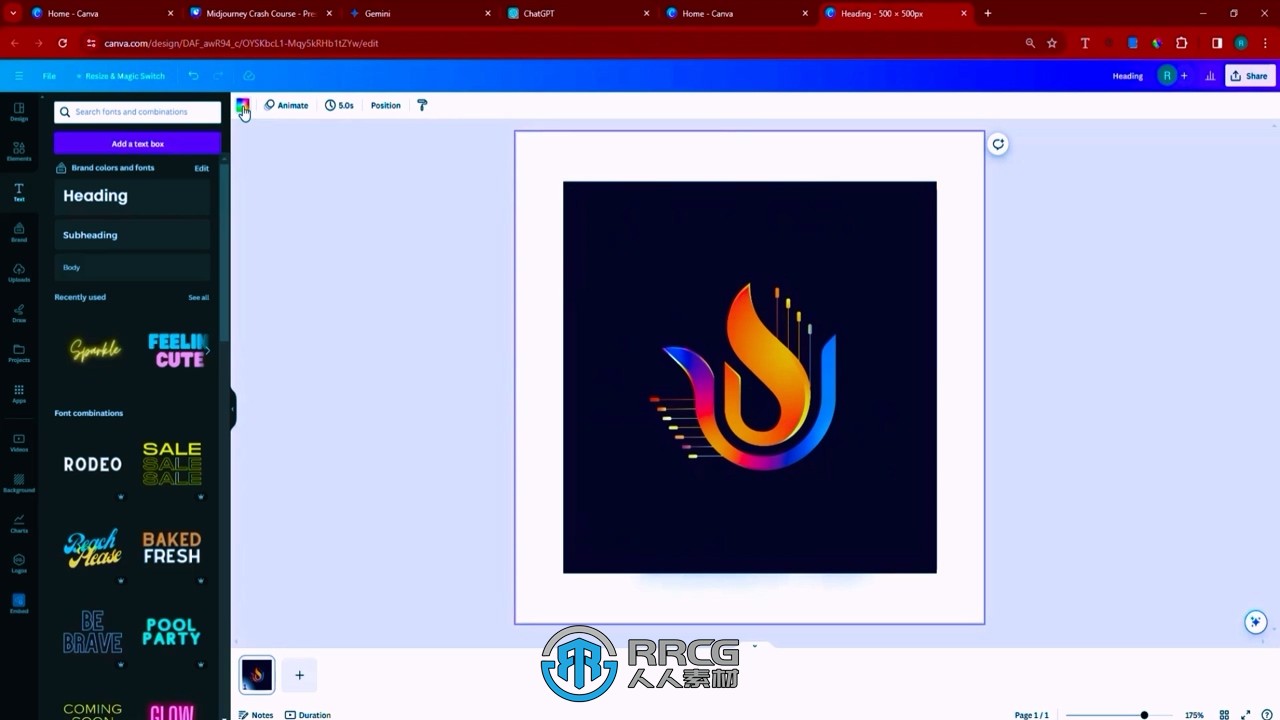Collapse the side panel with the arrow handle

pos(232,409)
